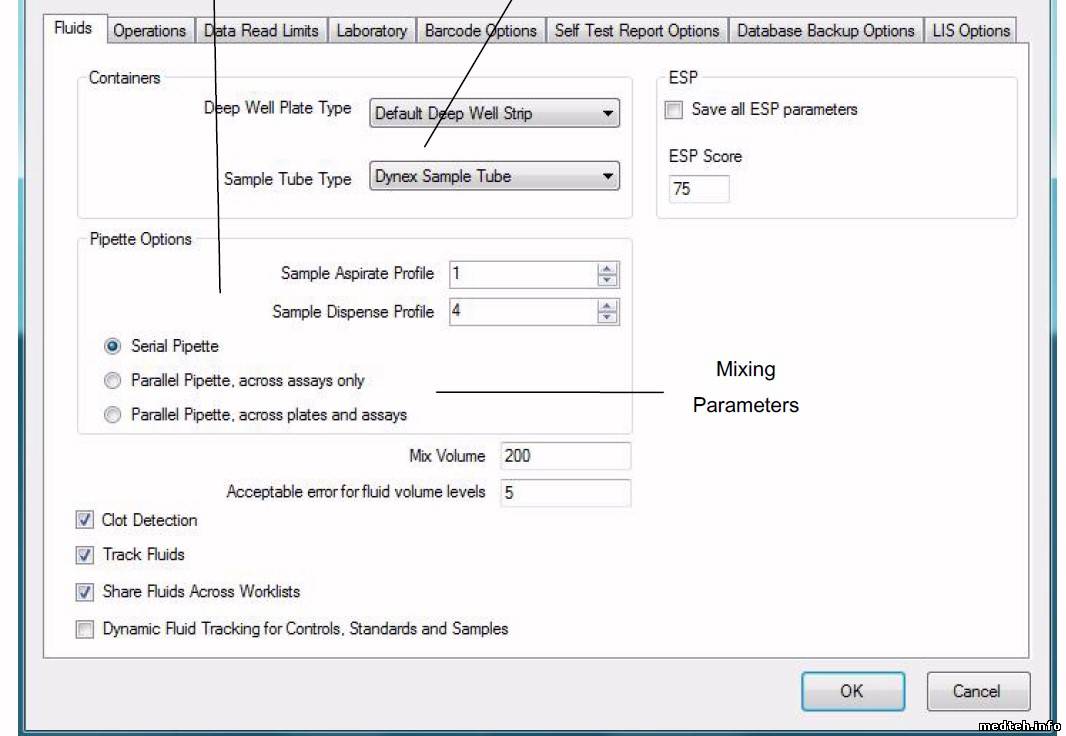Uncheck the Clot Detection checkbox
The image size is (1066, 736).
click(x=85, y=520)
